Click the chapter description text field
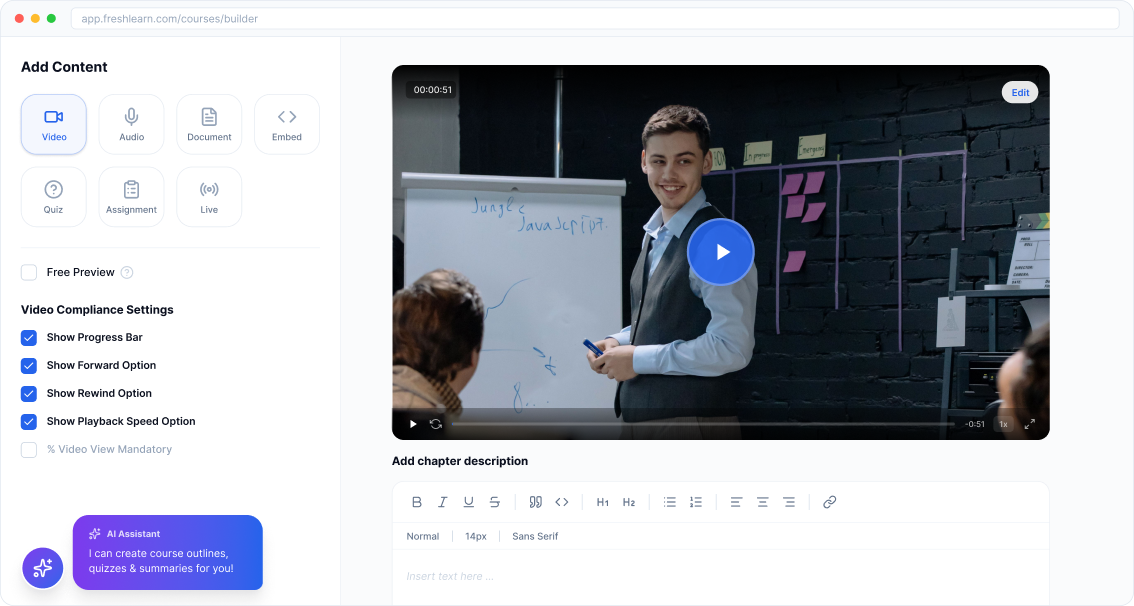The image size is (1134, 606). (x=720, y=576)
